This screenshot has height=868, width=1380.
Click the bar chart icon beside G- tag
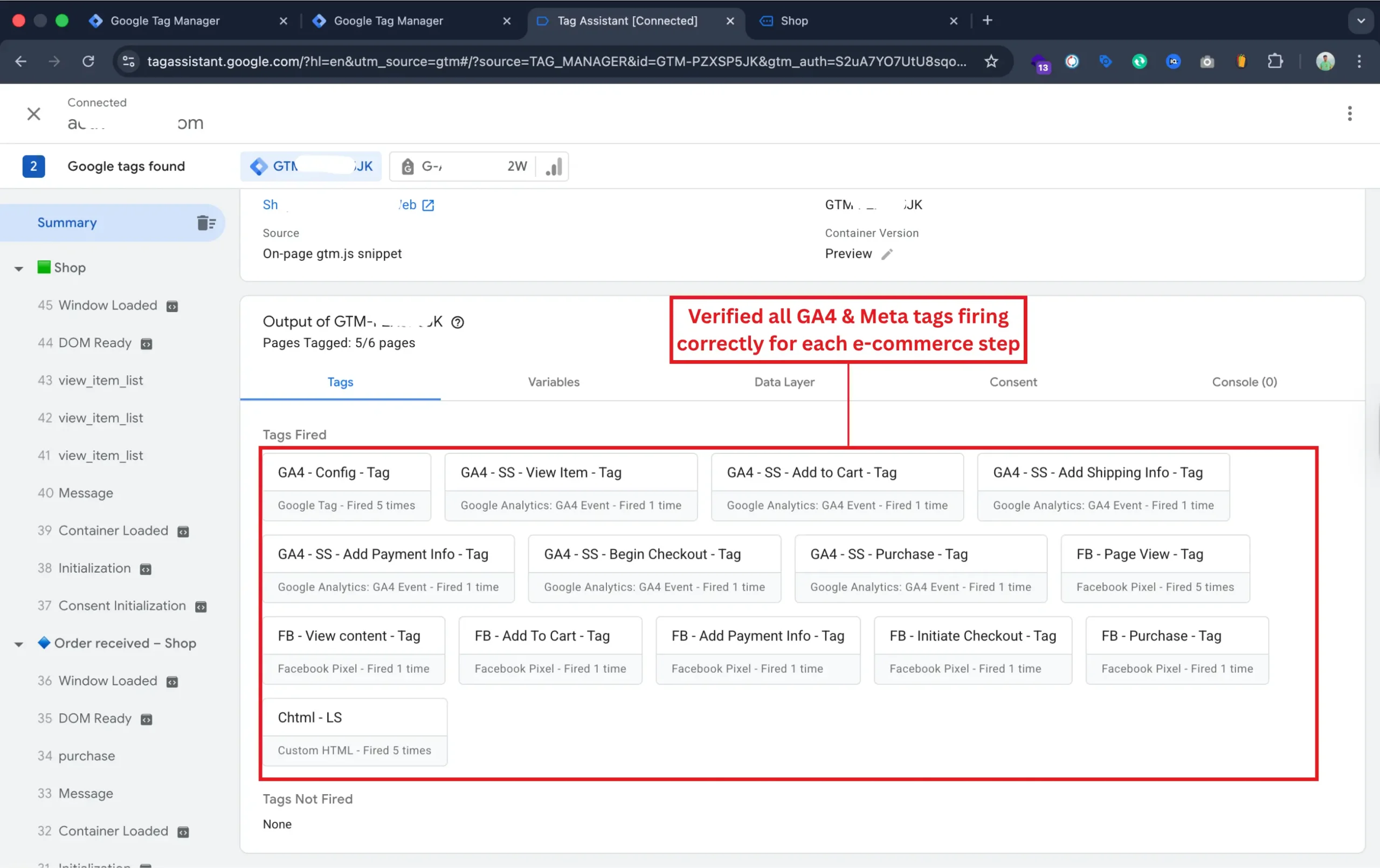pos(553,166)
